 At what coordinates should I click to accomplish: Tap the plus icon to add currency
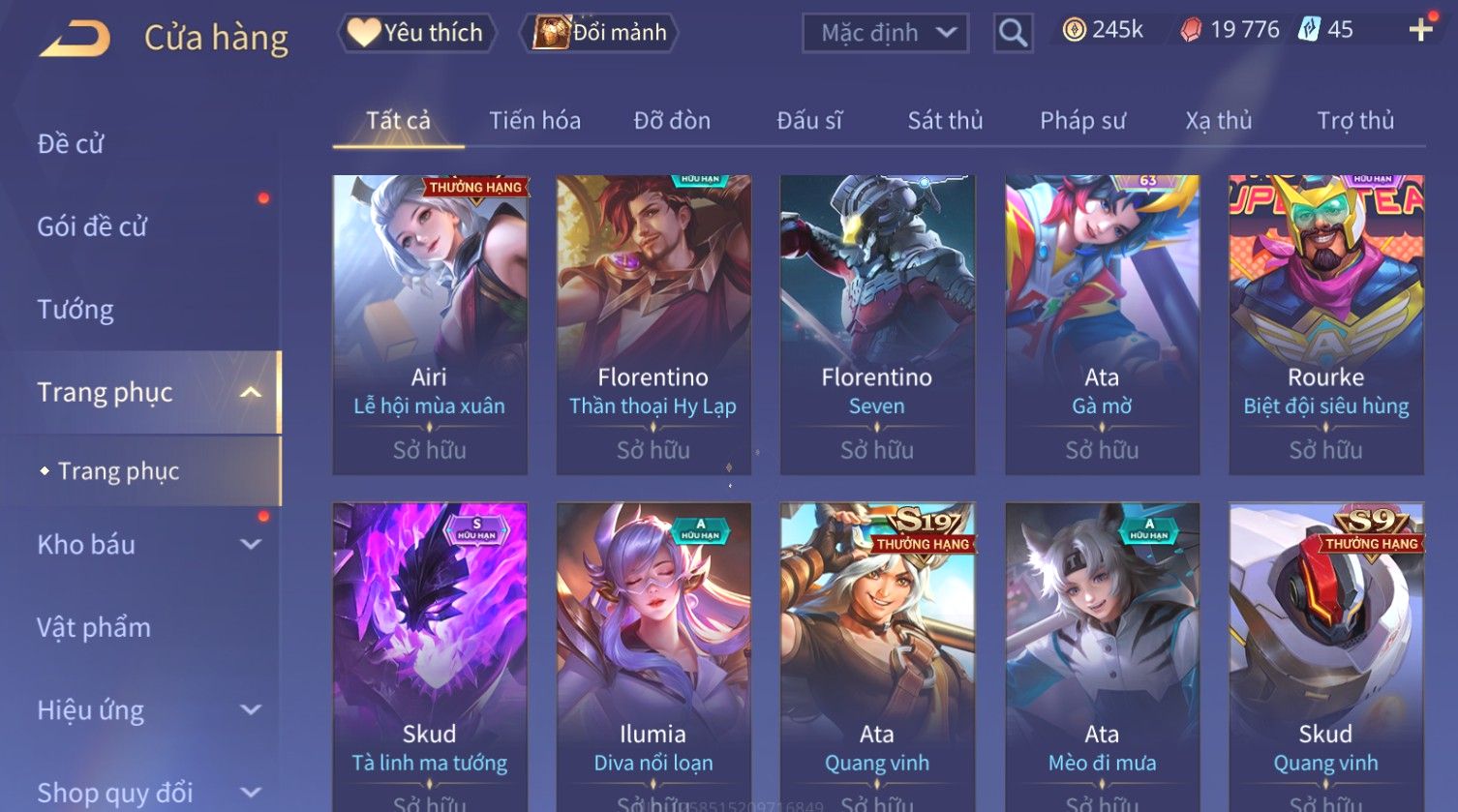pyautogui.click(x=1421, y=30)
